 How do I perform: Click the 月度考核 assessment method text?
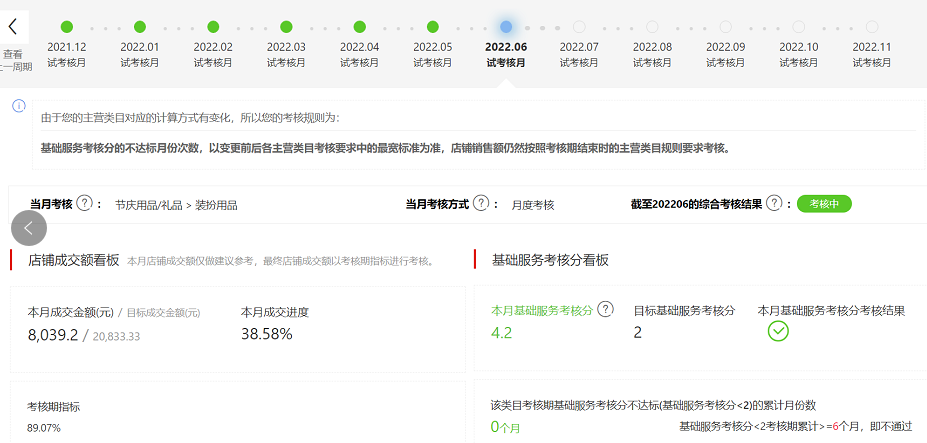click(x=533, y=205)
